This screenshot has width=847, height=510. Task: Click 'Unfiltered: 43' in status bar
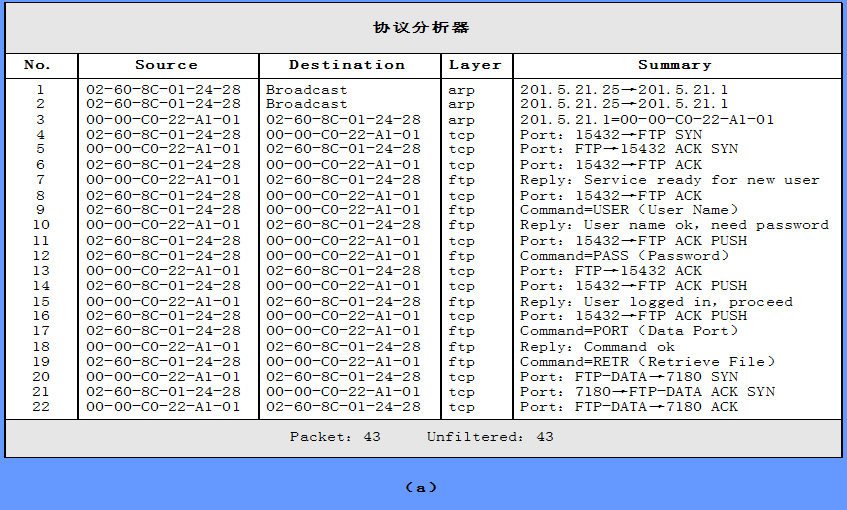click(490, 437)
